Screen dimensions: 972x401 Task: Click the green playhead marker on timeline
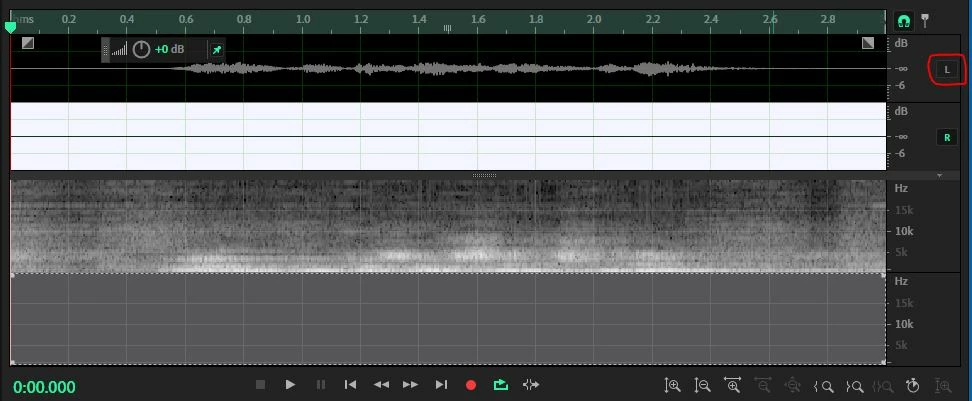(11, 27)
